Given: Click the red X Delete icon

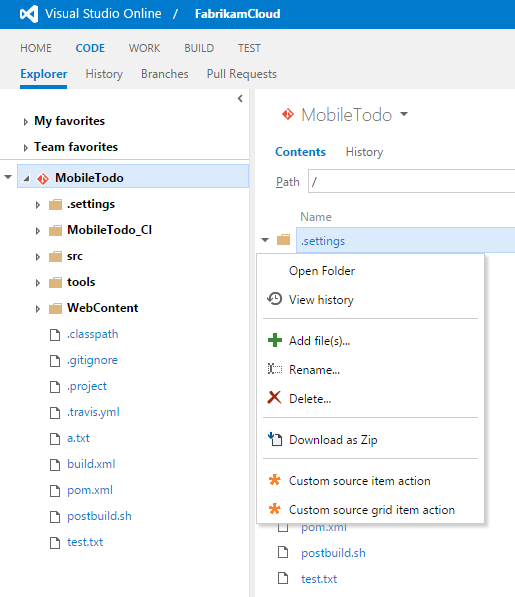Looking at the screenshot, I should (274, 397).
